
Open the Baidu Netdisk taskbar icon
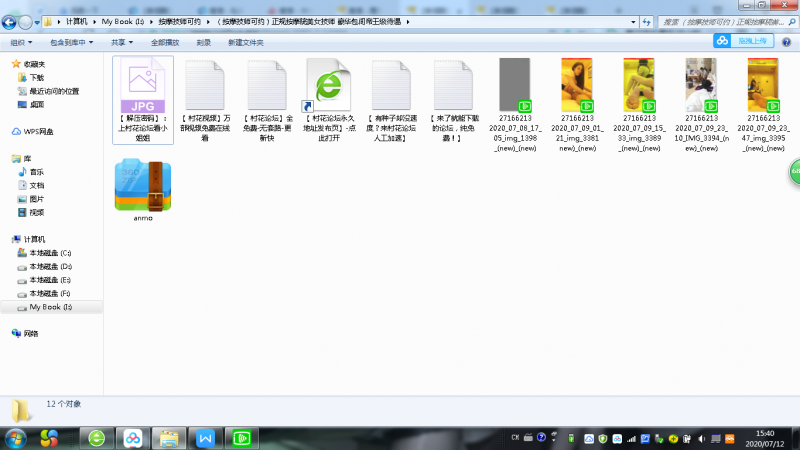(133, 438)
